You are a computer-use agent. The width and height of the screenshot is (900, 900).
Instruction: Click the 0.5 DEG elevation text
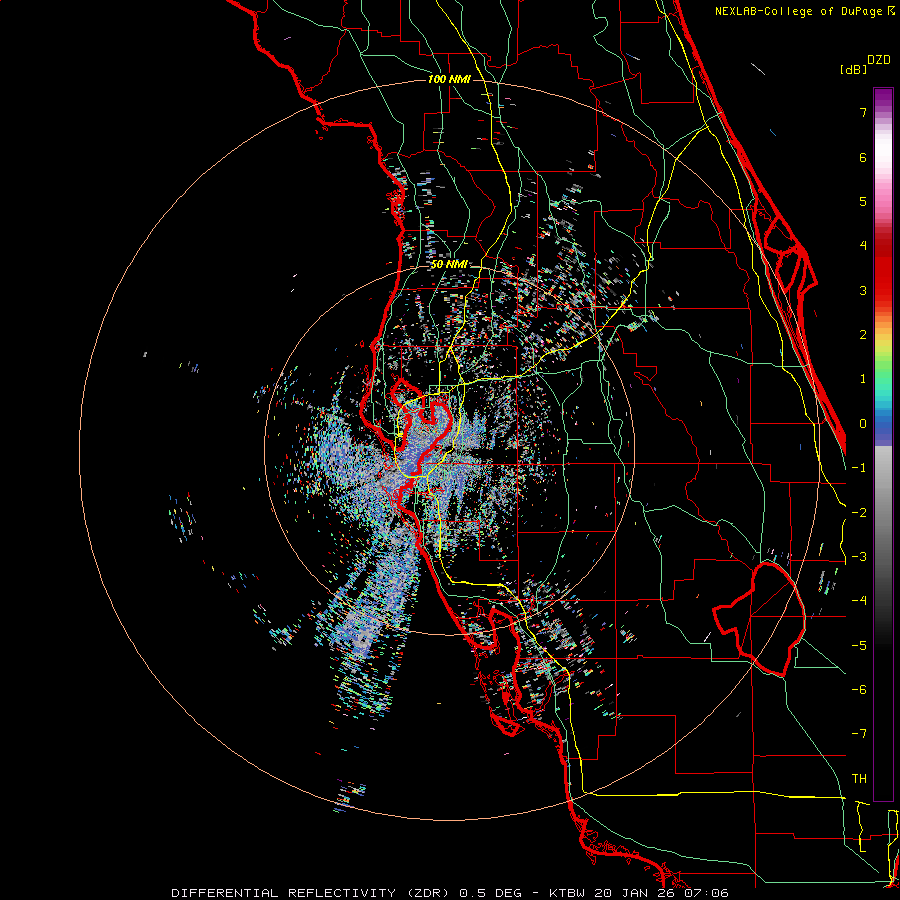pyautogui.click(x=491, y=893)
